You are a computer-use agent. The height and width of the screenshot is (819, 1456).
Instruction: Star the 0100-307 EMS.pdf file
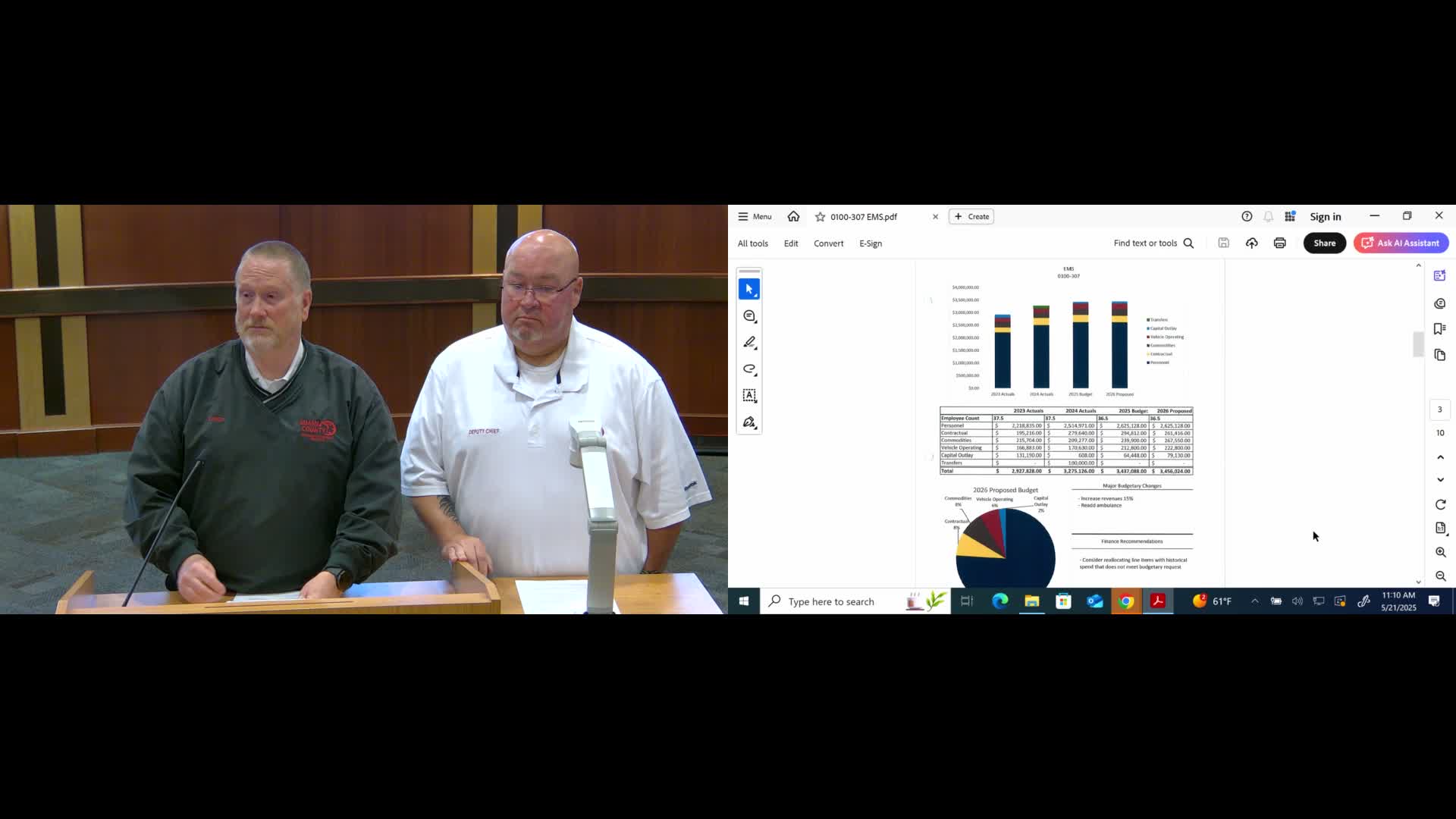coord(820,217)
